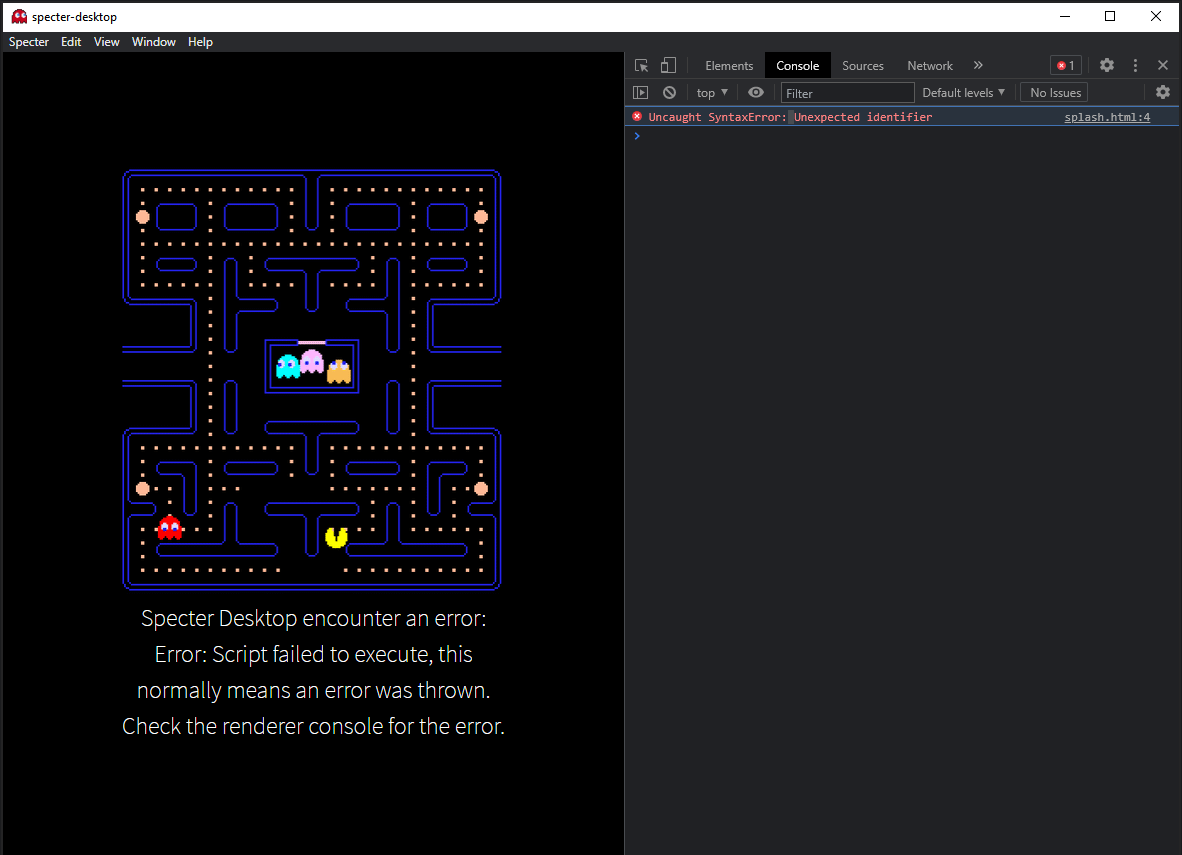The height and width of the screenshot is (855, 1182).
Task: Clear the console with the ban icon
Action: [x=669, y=93]
